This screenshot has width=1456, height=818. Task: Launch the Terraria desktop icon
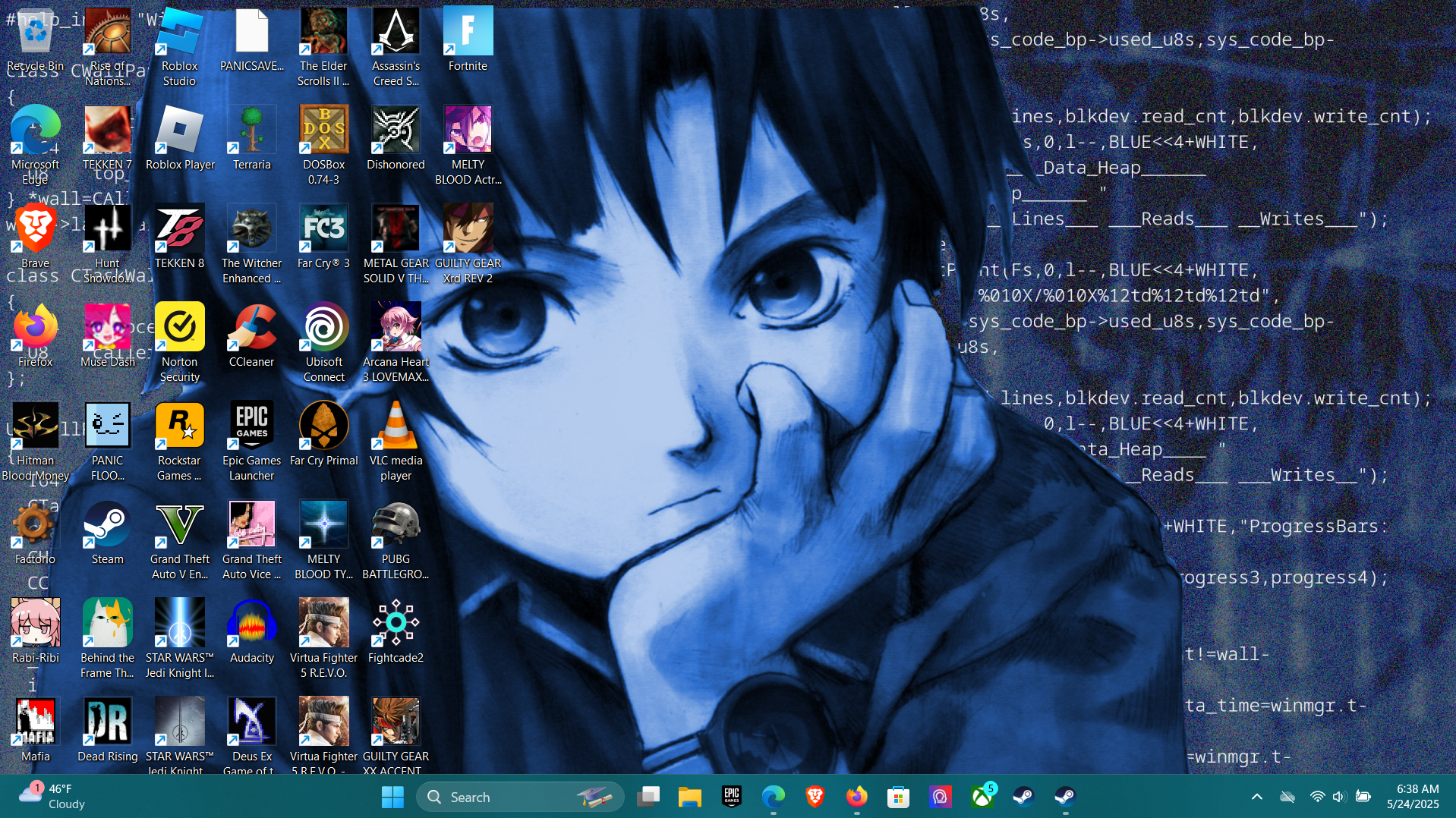[x=252, y=139]
